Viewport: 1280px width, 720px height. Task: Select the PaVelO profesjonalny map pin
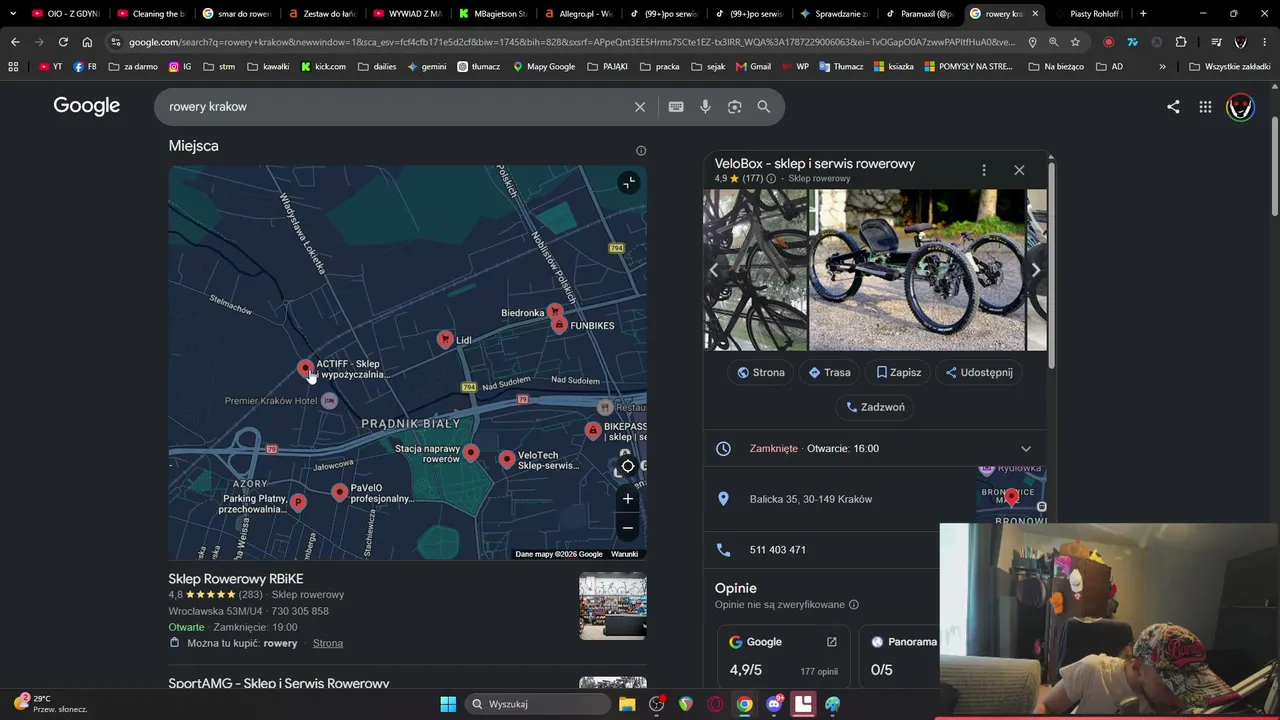tap(340, 492)
